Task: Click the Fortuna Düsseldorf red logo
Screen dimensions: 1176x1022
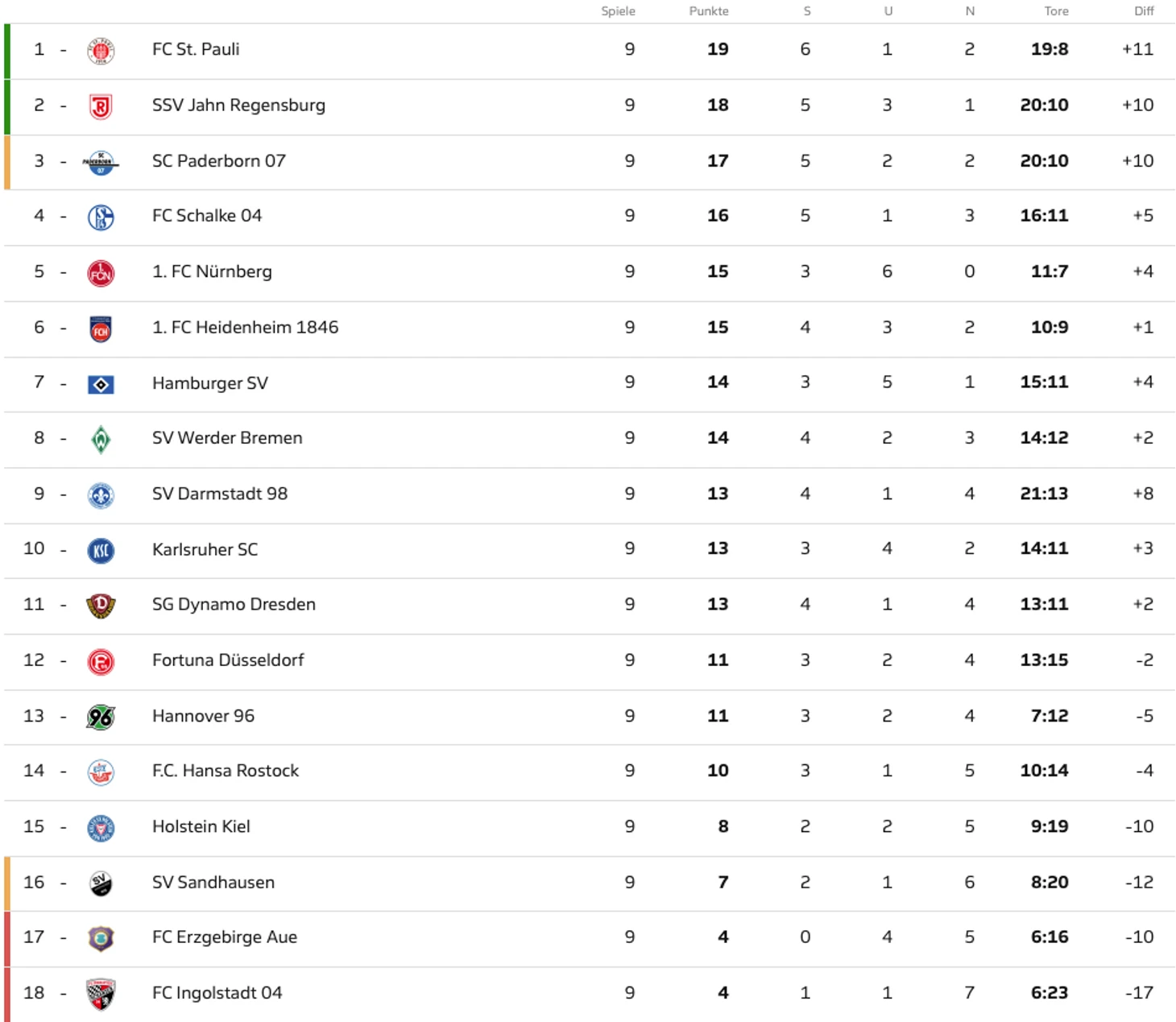Action: (x=101, y=661)
